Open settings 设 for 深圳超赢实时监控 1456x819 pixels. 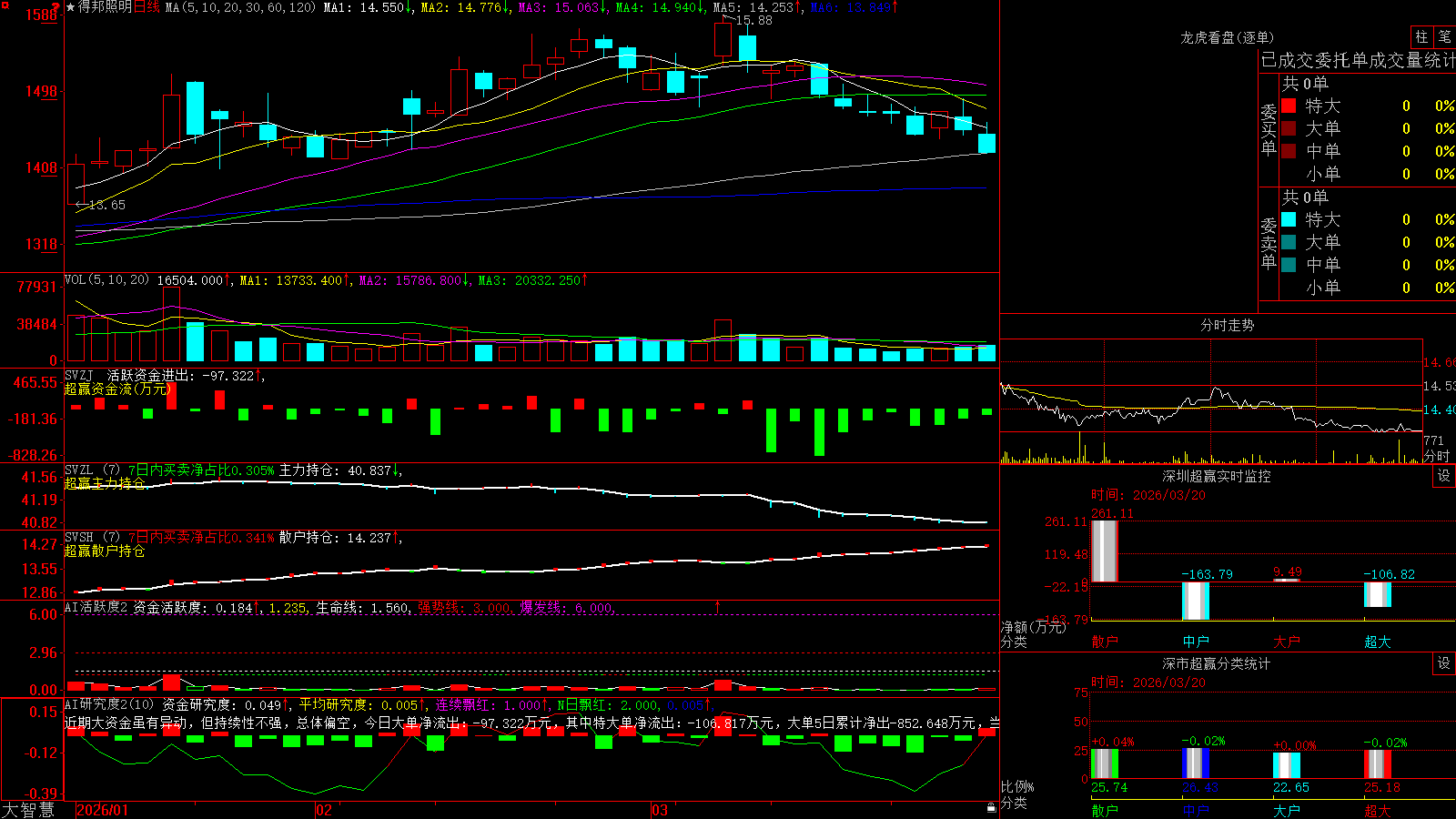pyautogui.click(x=1444, y=476)
